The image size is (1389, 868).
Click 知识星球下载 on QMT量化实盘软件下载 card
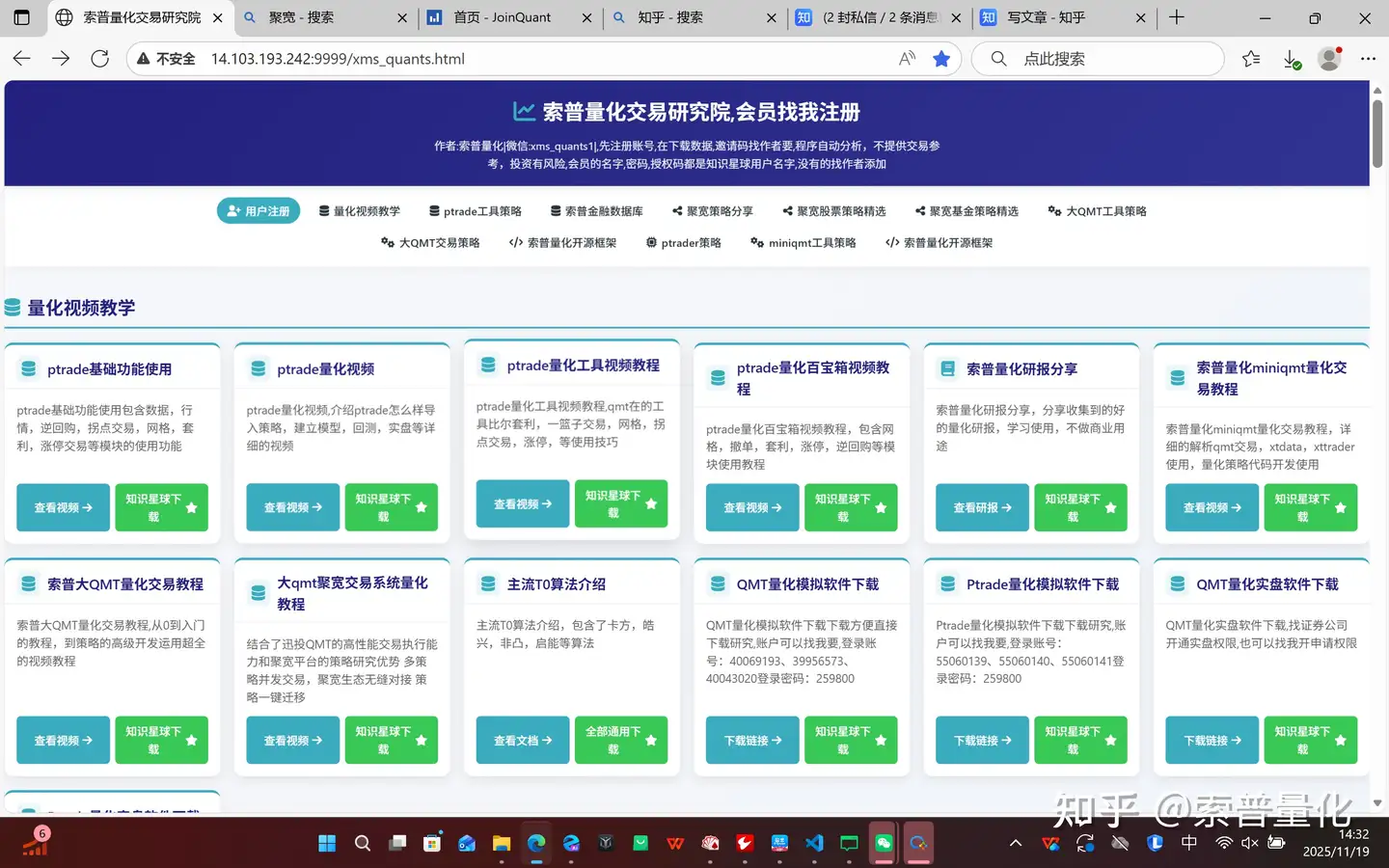(1311, 740)
